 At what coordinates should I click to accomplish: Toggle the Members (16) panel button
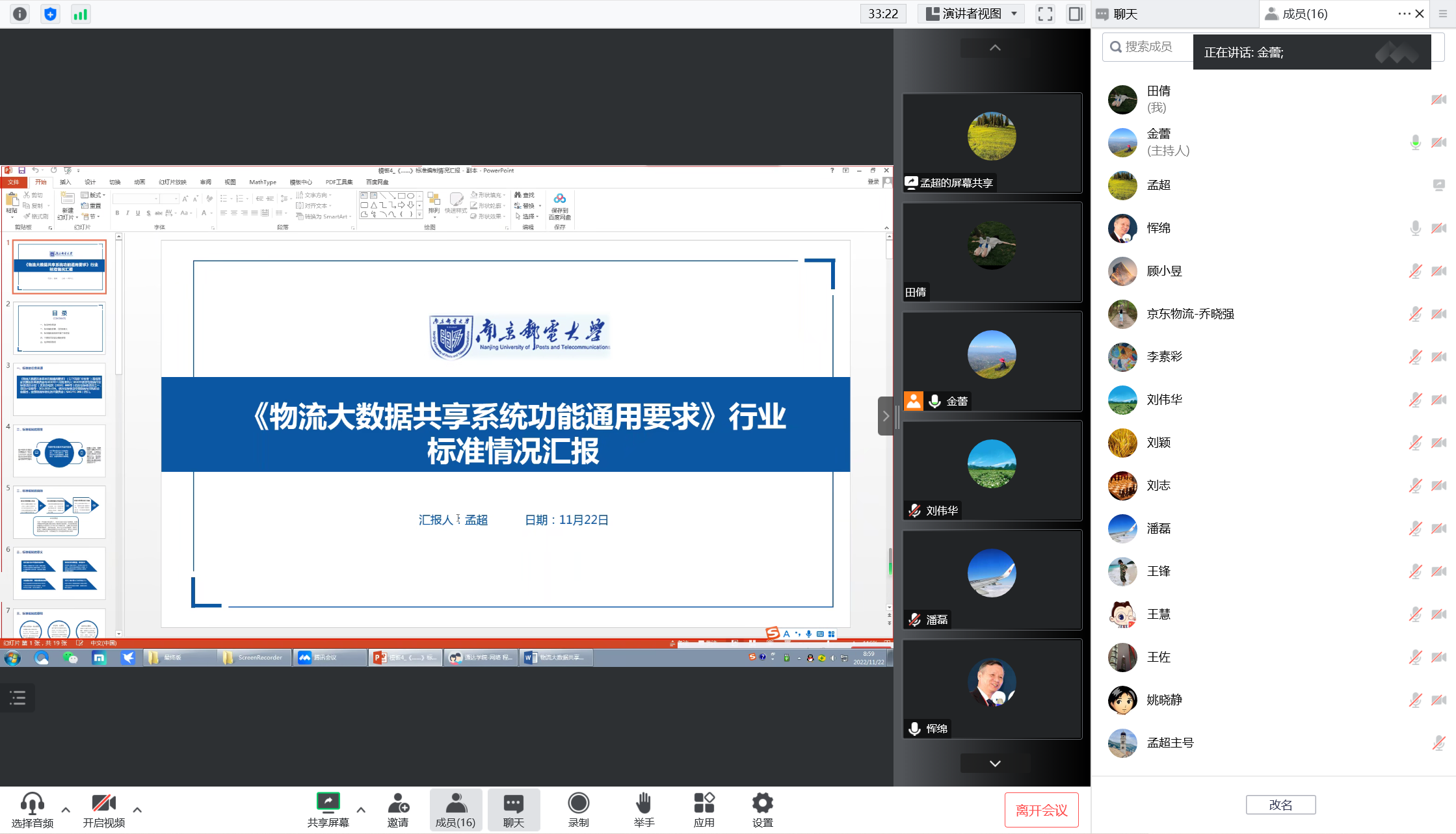(455, 810)
